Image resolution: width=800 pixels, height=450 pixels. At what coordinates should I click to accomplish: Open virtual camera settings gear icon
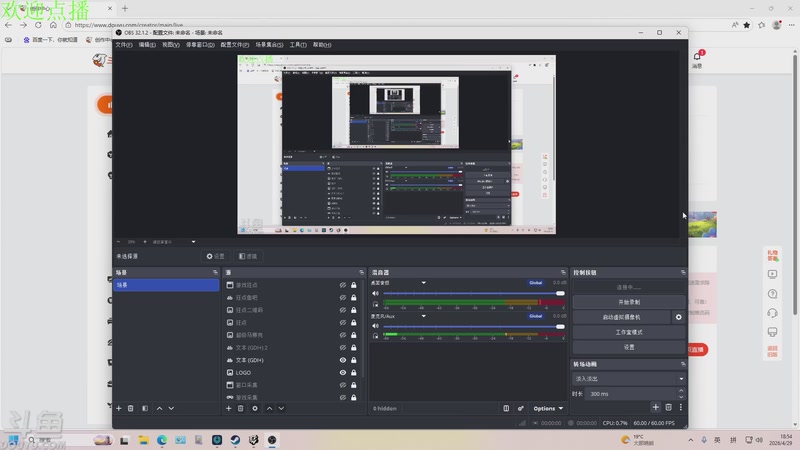(x=679, y=317)
